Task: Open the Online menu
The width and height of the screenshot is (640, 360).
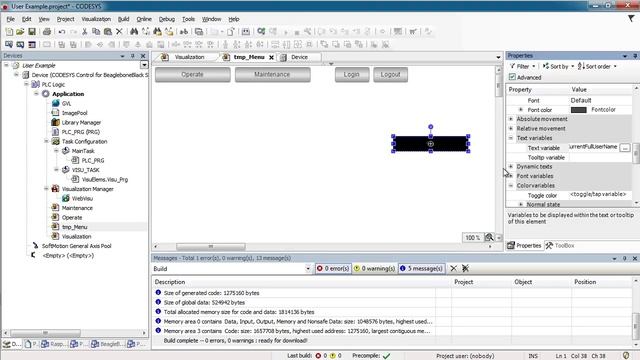Action: coord(144,19)
